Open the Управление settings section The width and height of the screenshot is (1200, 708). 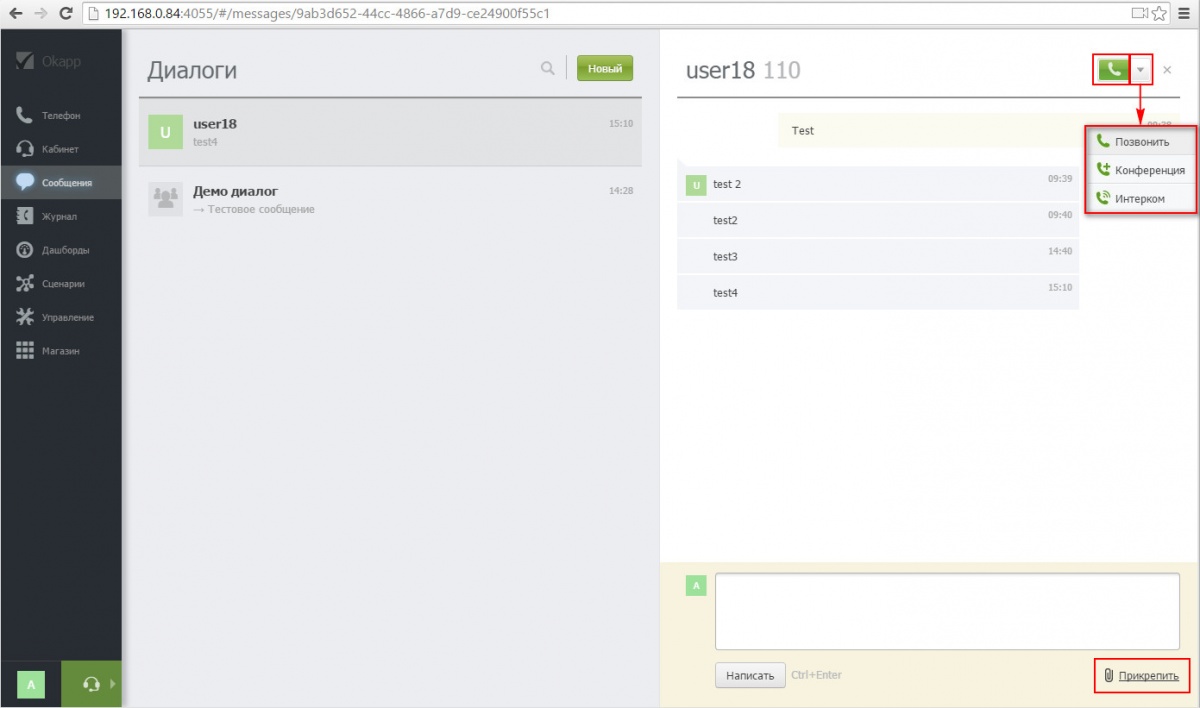[60, 317]
